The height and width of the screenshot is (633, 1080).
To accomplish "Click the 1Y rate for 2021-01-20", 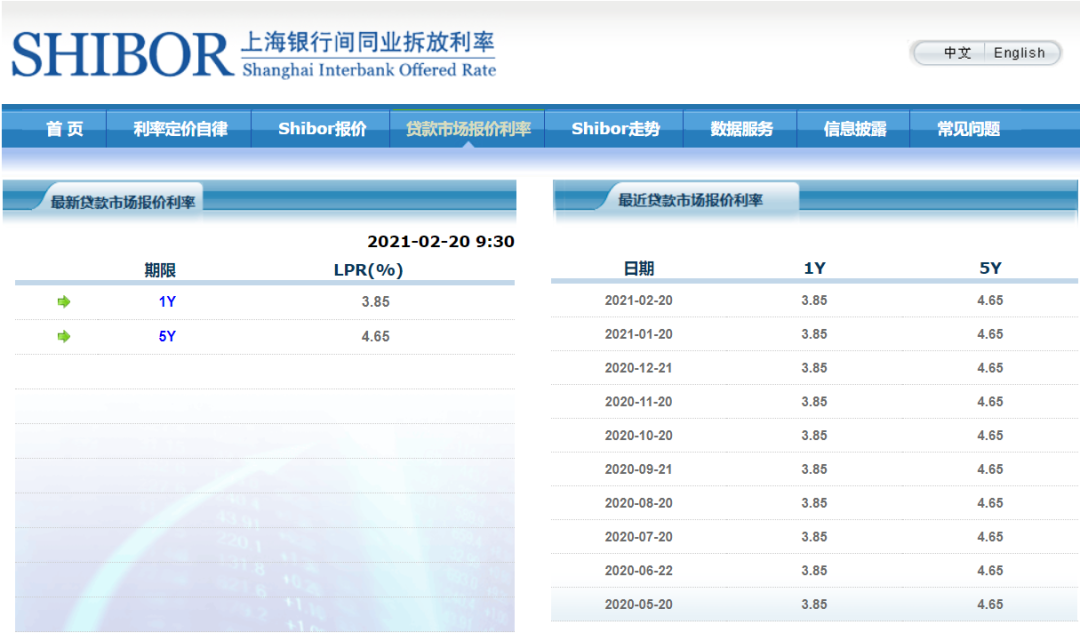I will click(x=814, y=334).
